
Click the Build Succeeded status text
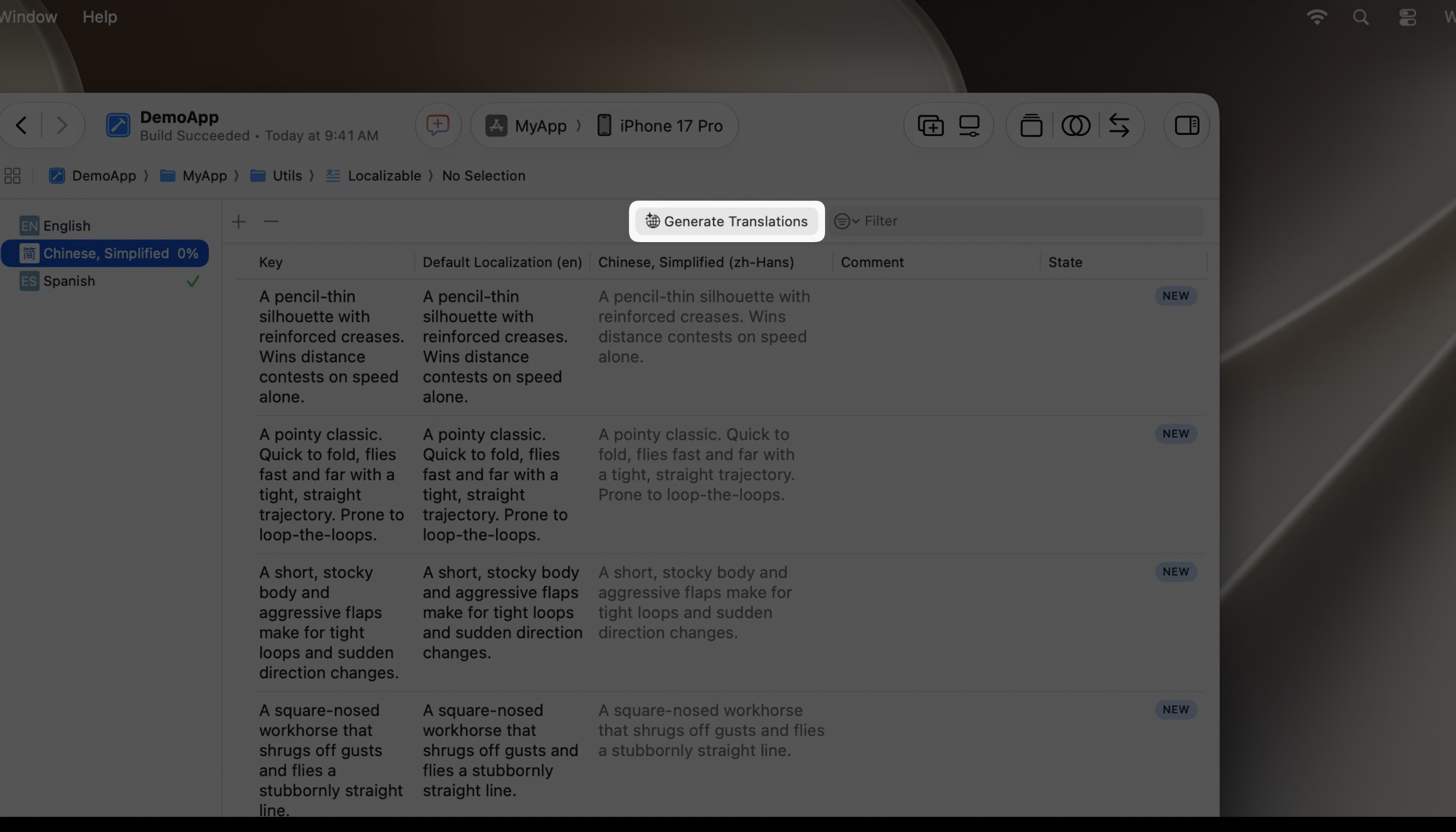click(194, 135)
